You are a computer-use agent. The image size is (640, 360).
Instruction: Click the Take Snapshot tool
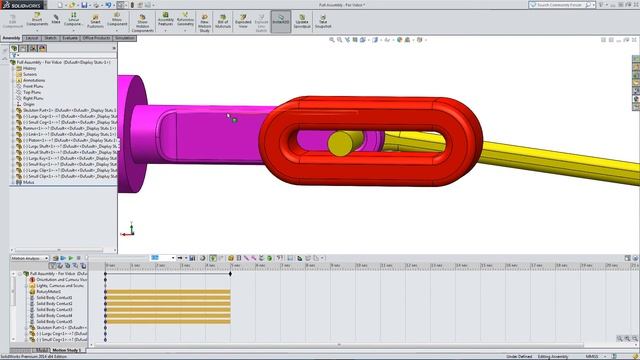pyautogui.click(x=323, y=21)
